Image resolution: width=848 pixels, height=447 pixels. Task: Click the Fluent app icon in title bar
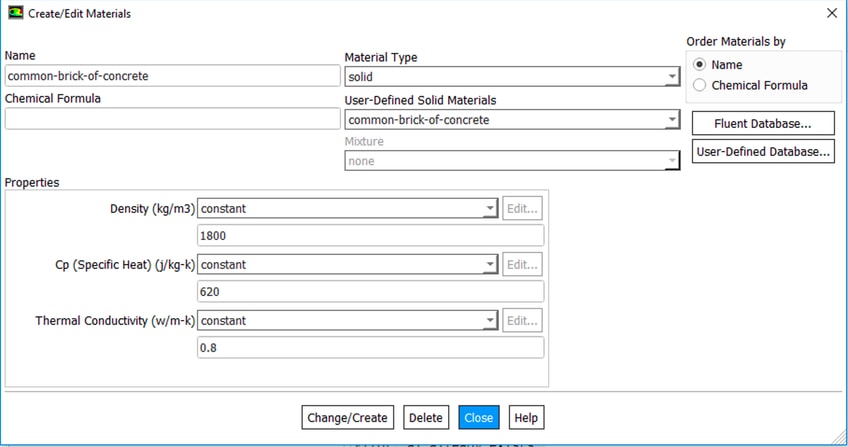pyautogui.click(x=14, y=13)
